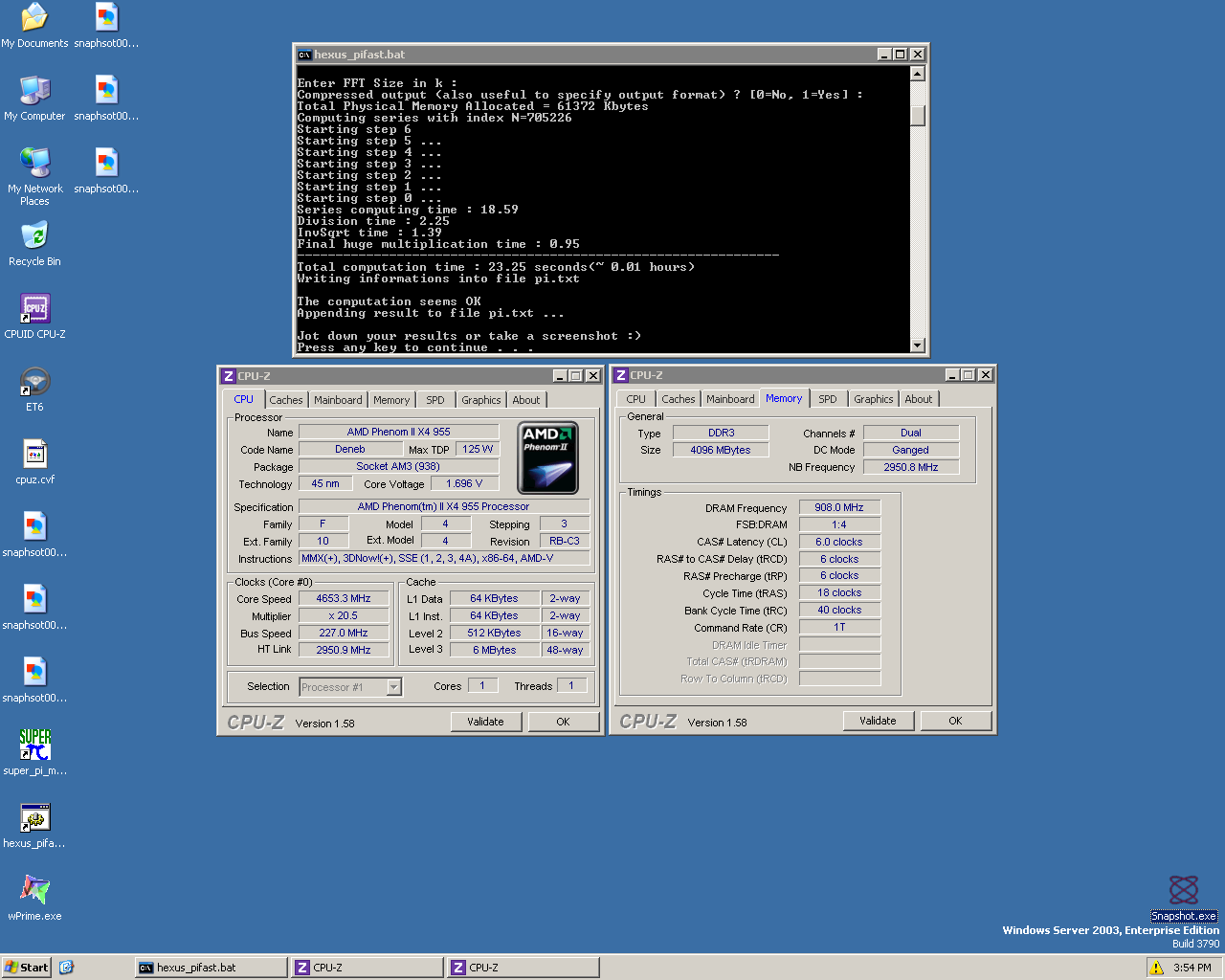Click the memory Size value 4096 MBytes
Screen dimensions: 1225x980
click(x=721, y=450)
